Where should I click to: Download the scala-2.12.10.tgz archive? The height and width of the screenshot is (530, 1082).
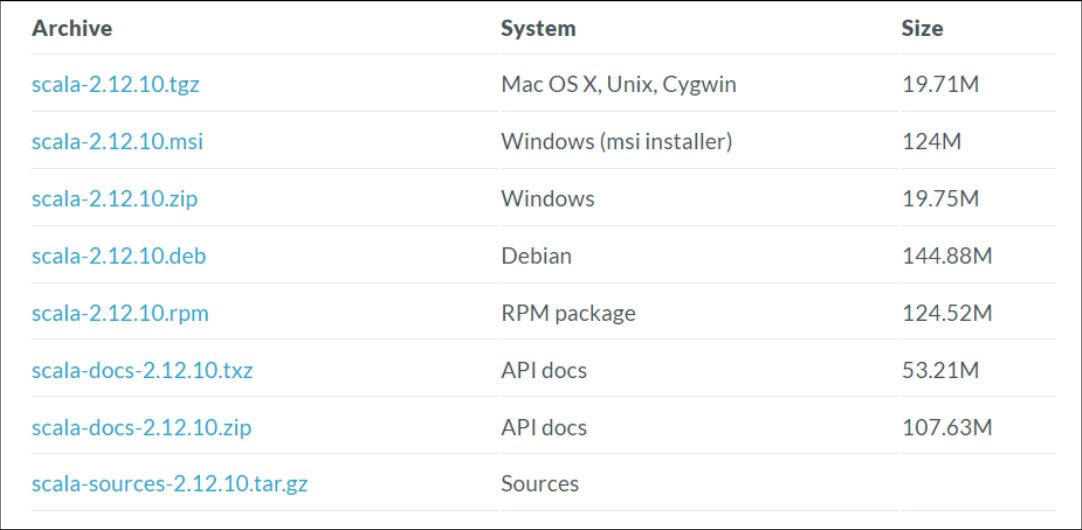pyautogui.click(x=115, y=84)
